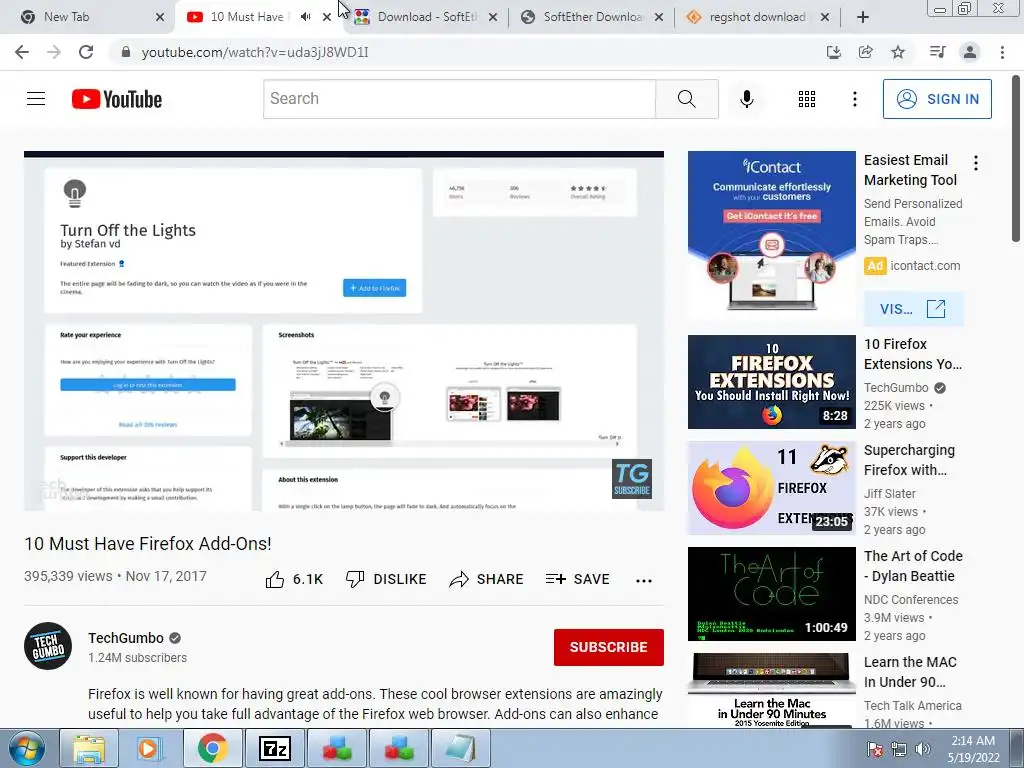The image size is (1024, 768).
Task: Open Chrome's three-dot menu
Action: point(1002,52)
